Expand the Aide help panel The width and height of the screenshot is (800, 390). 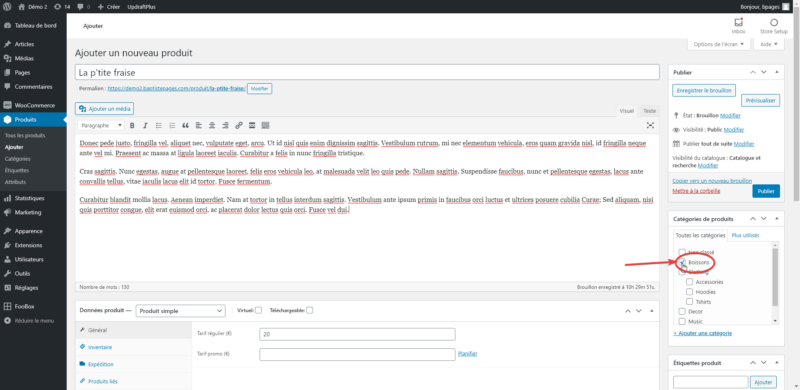768,44
